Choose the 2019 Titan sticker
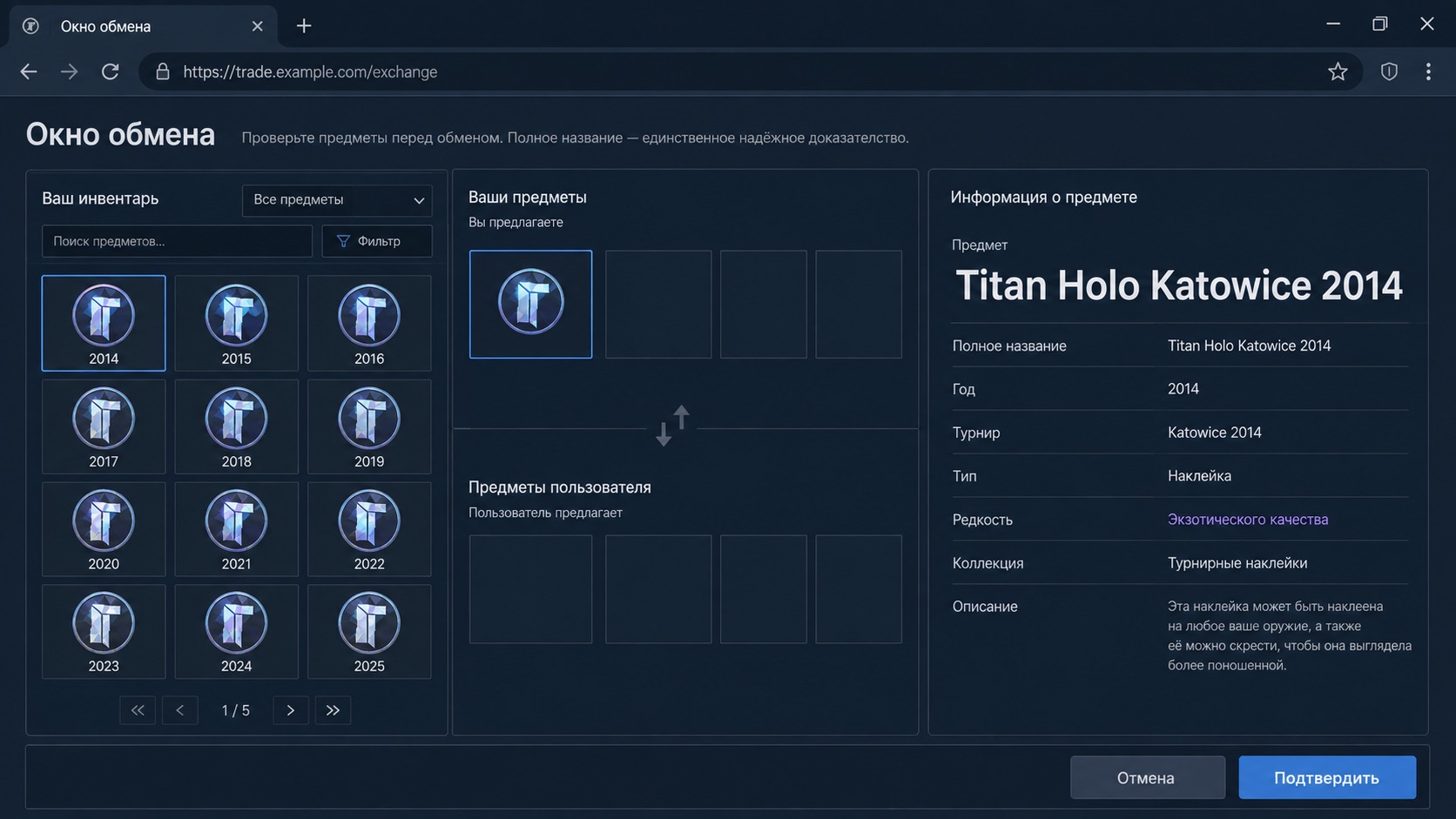1456x819 pixels. [x=369, y=426]
